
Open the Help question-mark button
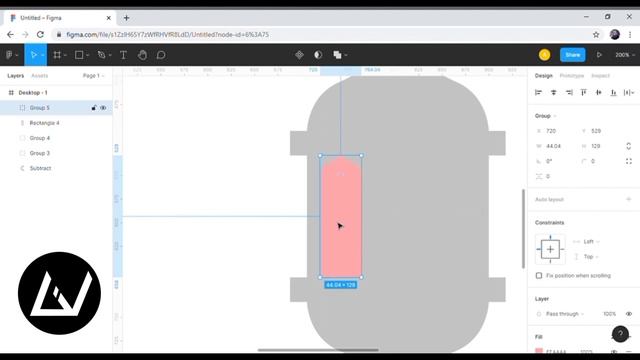(620, 334)
